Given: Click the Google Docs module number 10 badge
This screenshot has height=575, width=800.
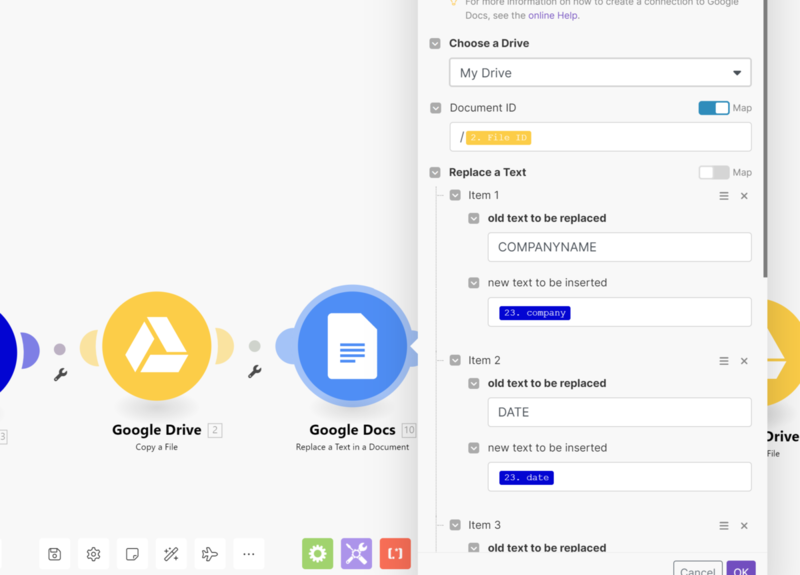Looking at the screenshot, I should [409, 430].
